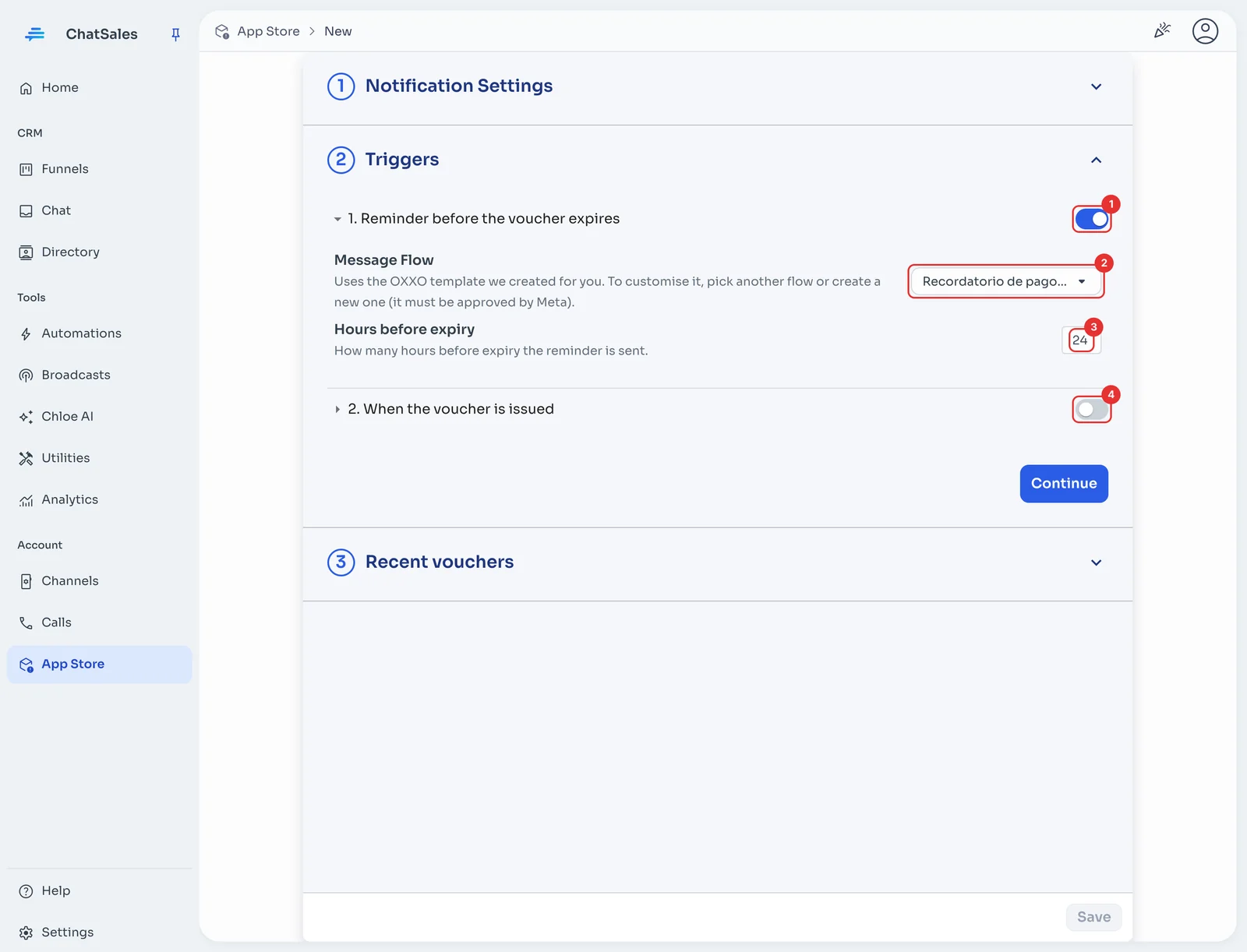Disable the voucher expiry reminder toggle
1247x952 pixels.
(x=1092, y=219)
